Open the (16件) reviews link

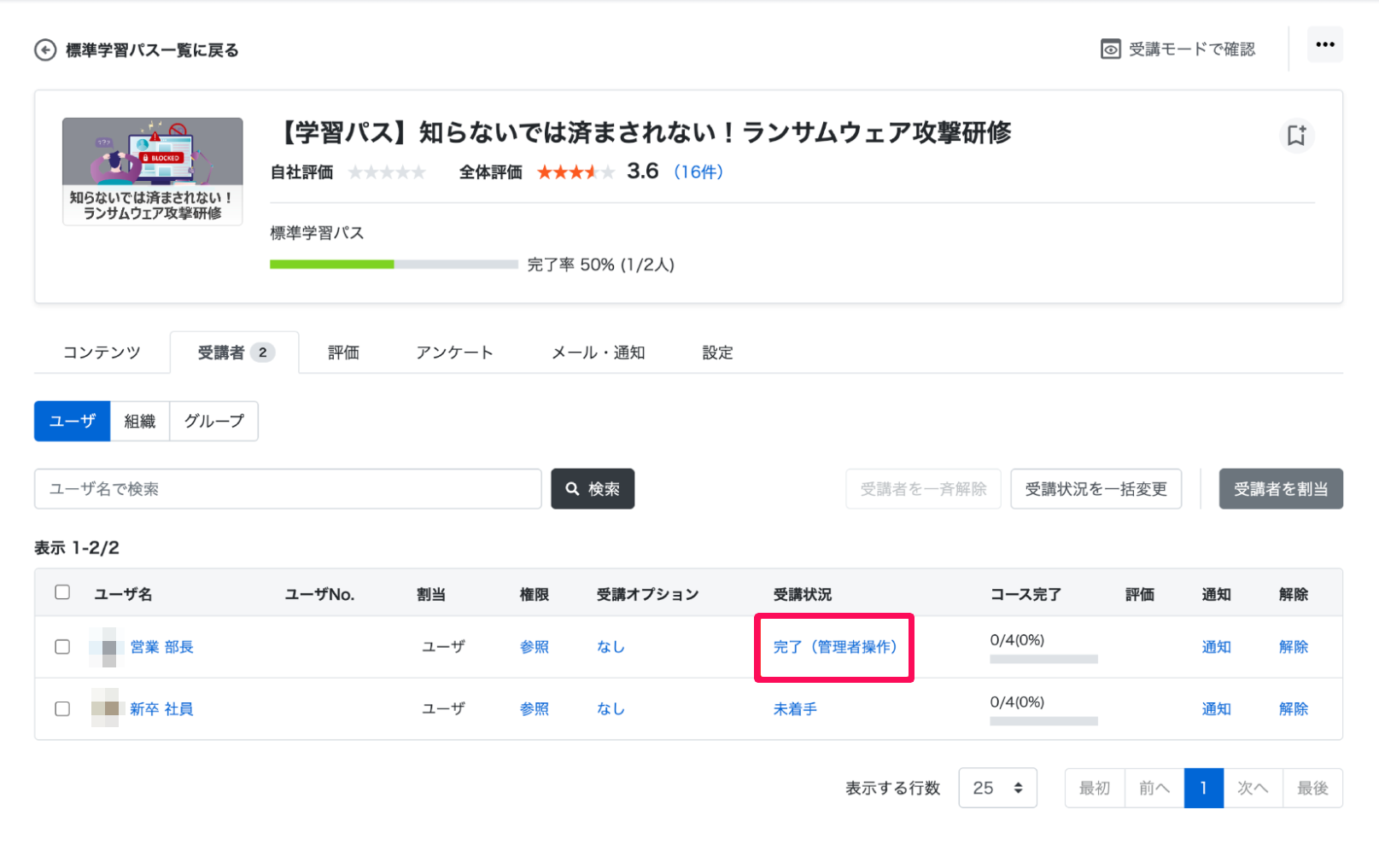(x=698, y=172)
